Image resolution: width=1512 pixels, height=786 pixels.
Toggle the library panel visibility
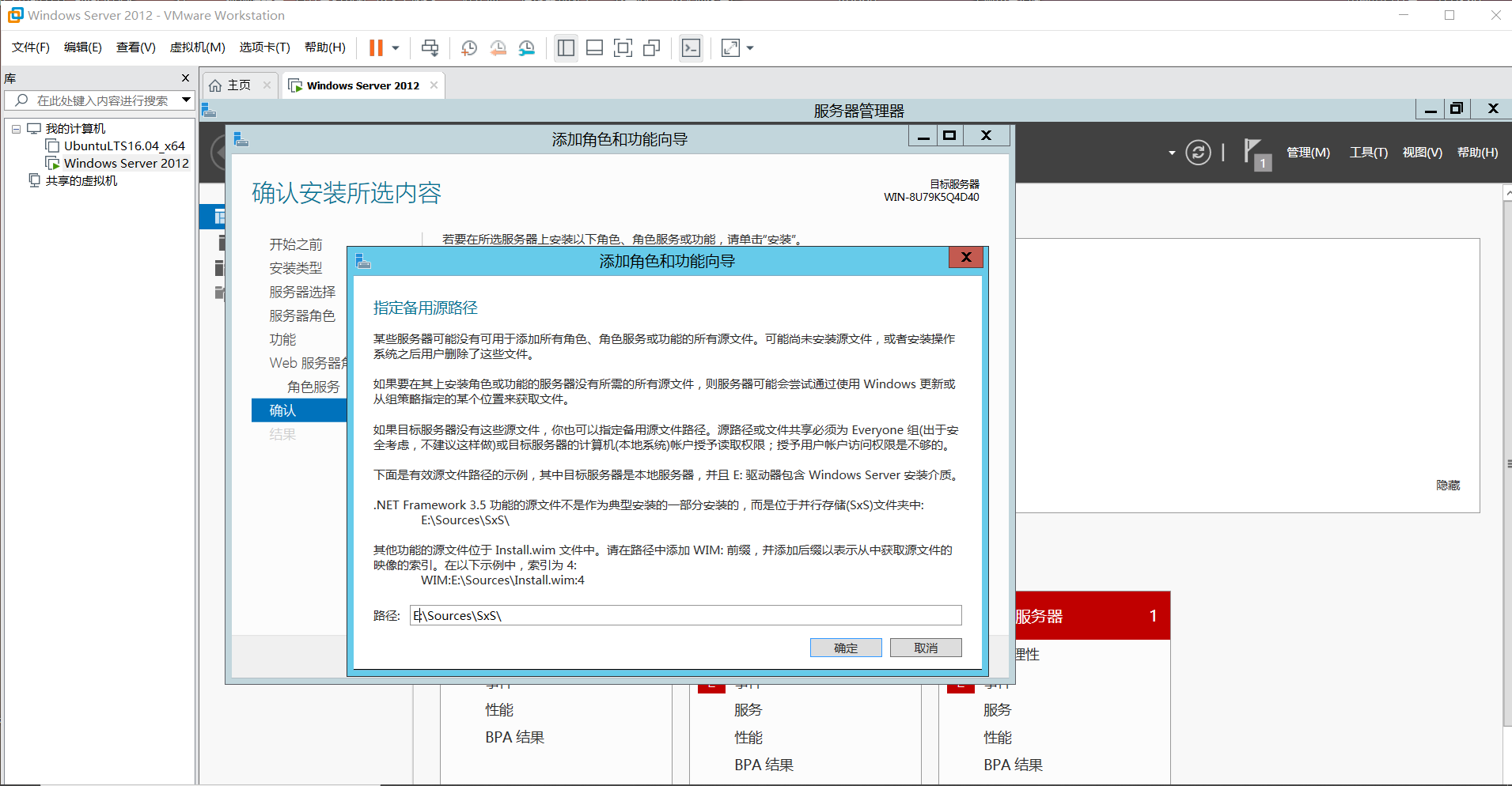pos(566,47)
